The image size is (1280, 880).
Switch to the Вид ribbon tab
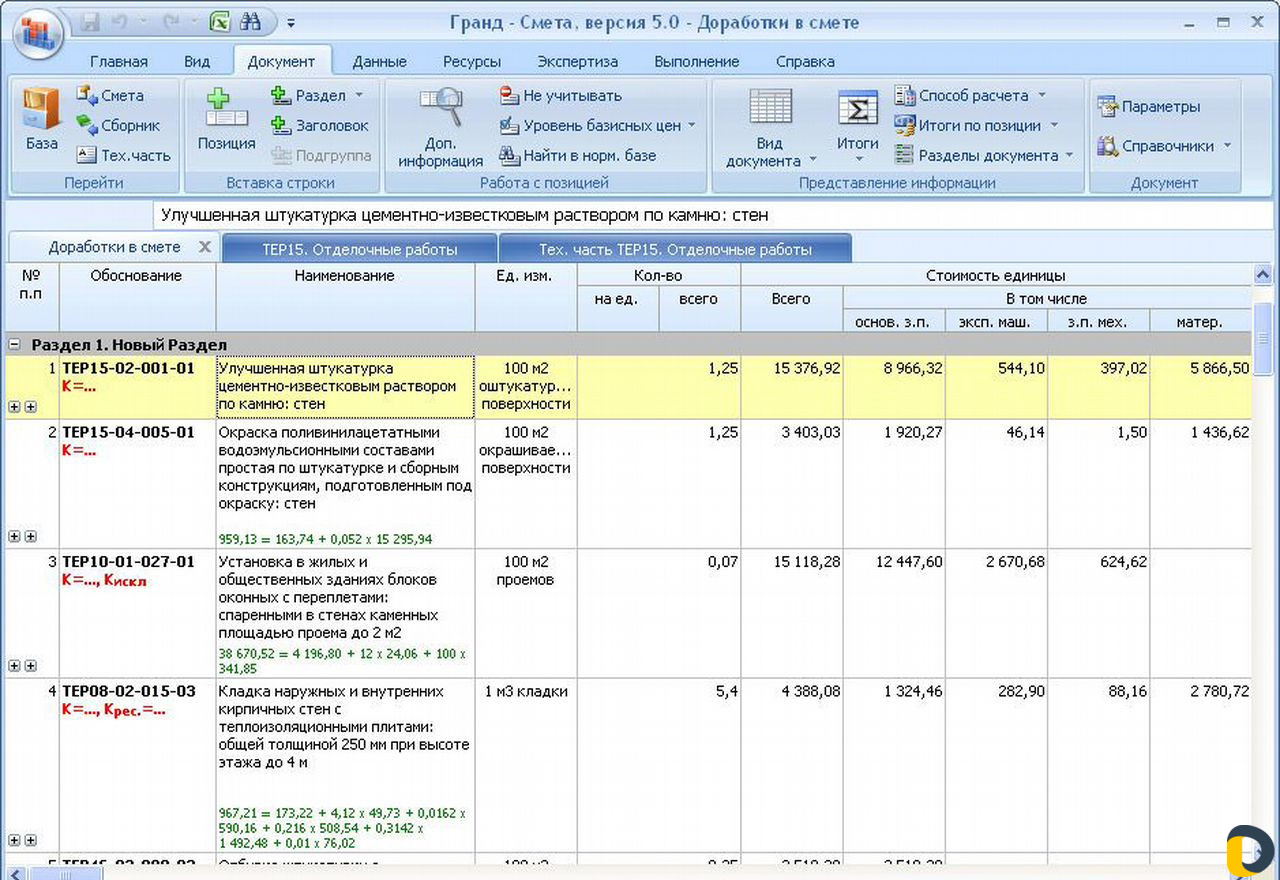(197, 61)
